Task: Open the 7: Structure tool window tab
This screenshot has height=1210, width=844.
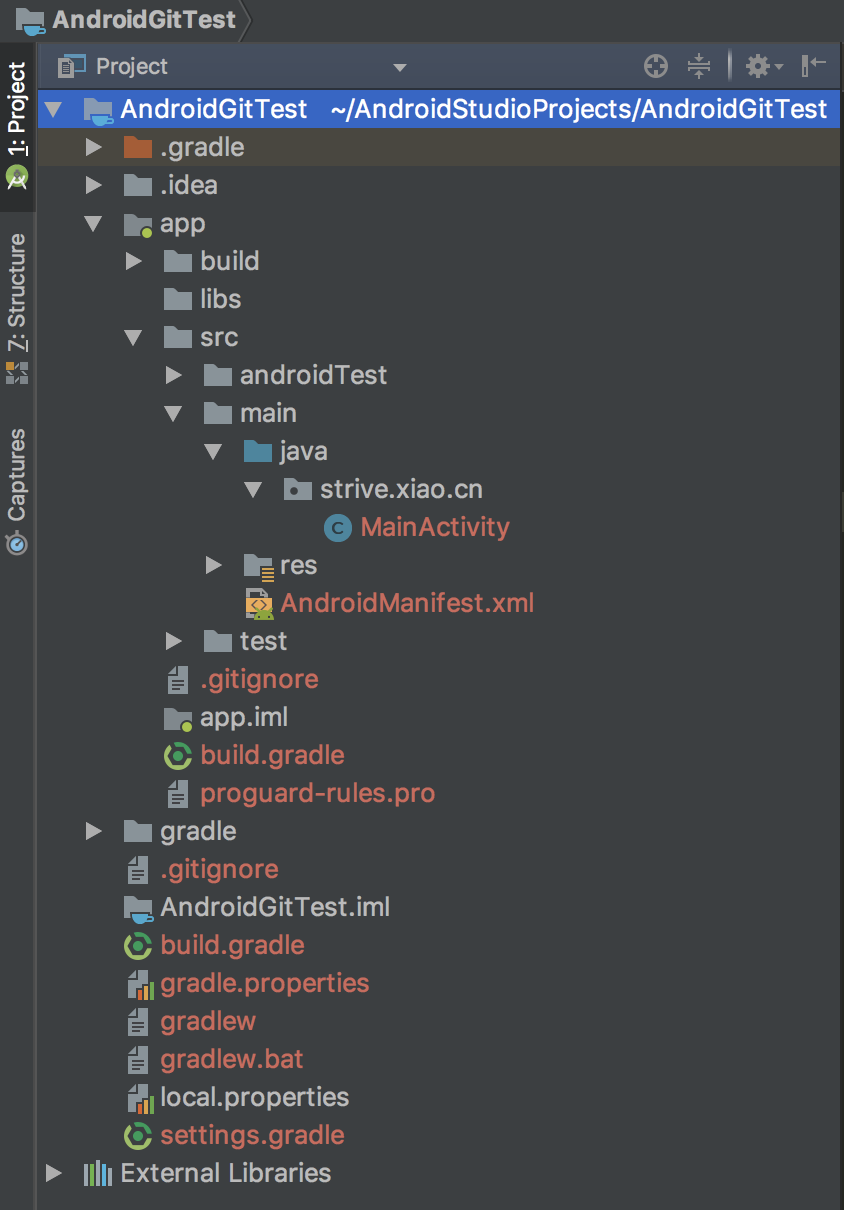Action: (17, 308)
